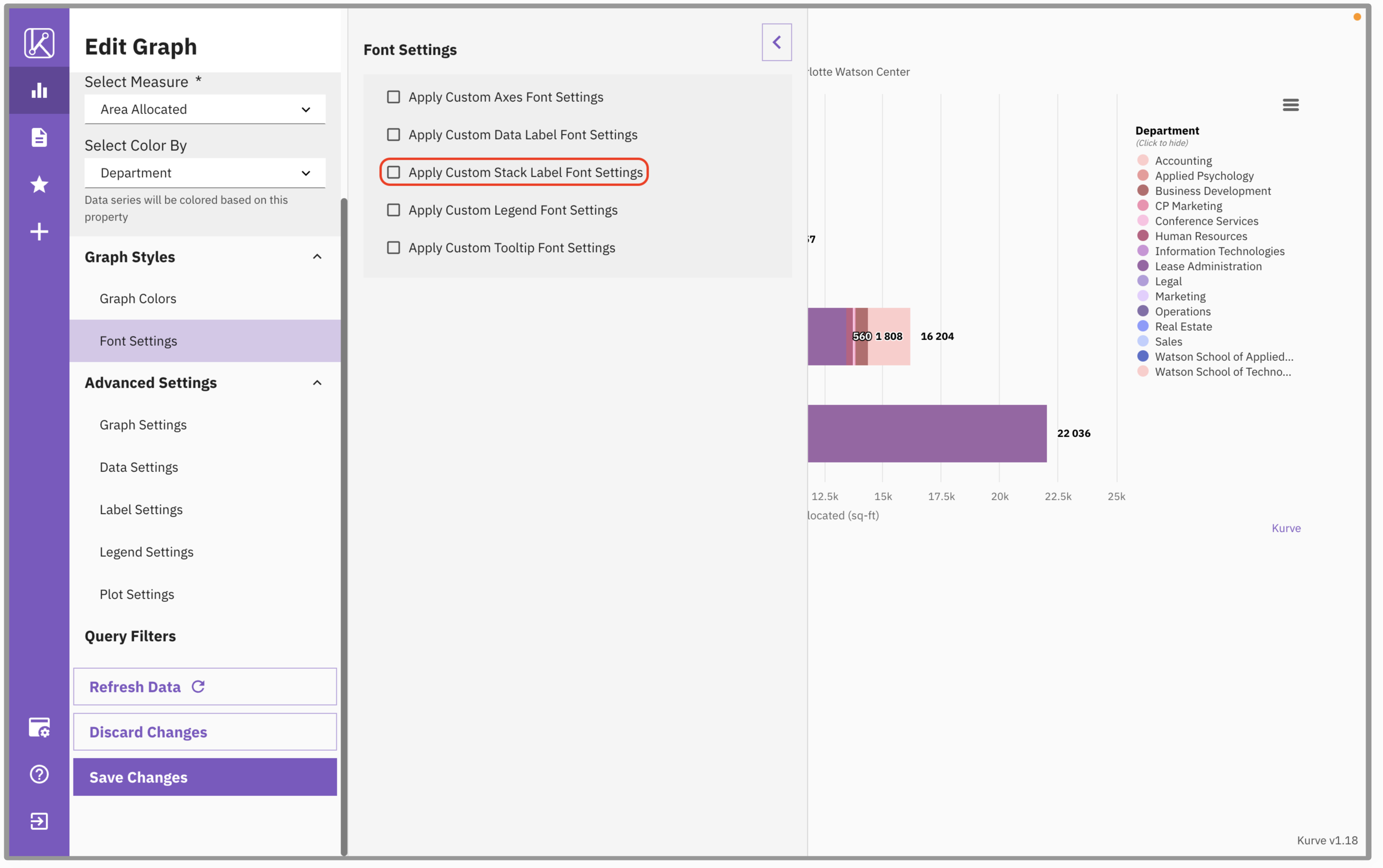1383x868 pixels.
Task: Check Apply Custom Stack Label Font Settings
Action: click(x=393, y=172)
